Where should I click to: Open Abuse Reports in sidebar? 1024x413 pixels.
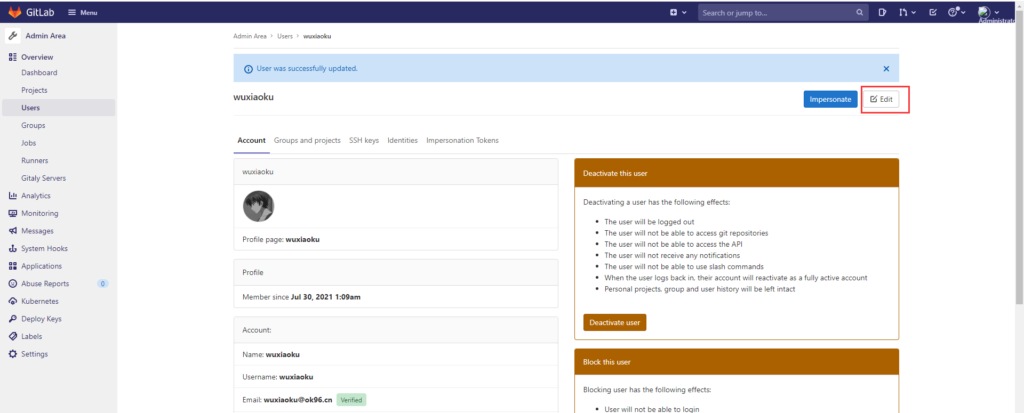pos(45,283)
